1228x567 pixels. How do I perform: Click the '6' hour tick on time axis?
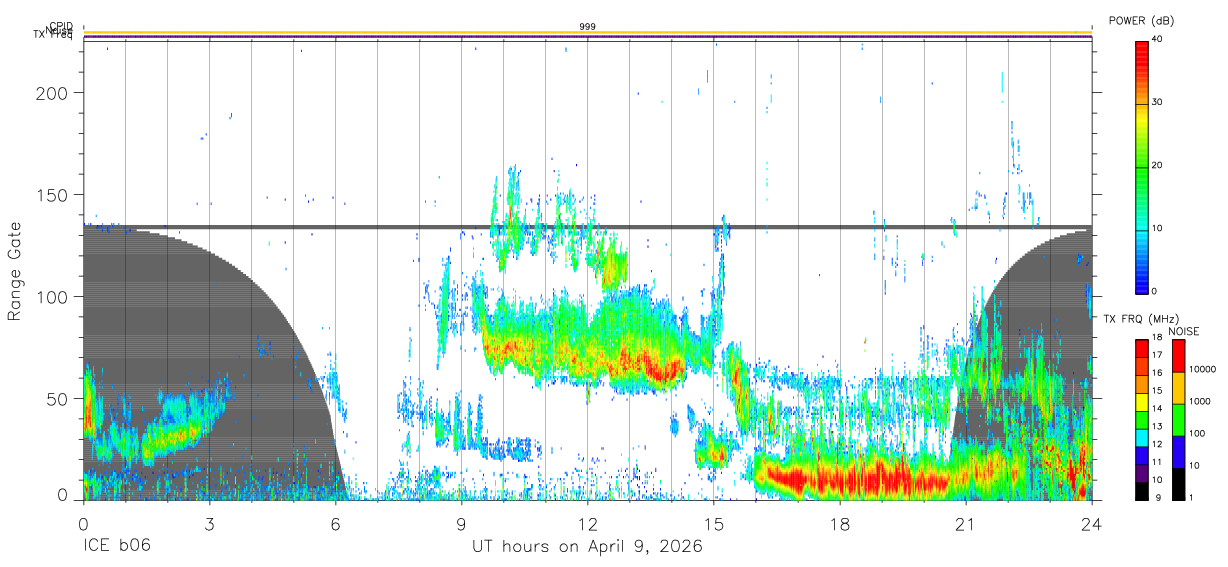coord(336,523)
